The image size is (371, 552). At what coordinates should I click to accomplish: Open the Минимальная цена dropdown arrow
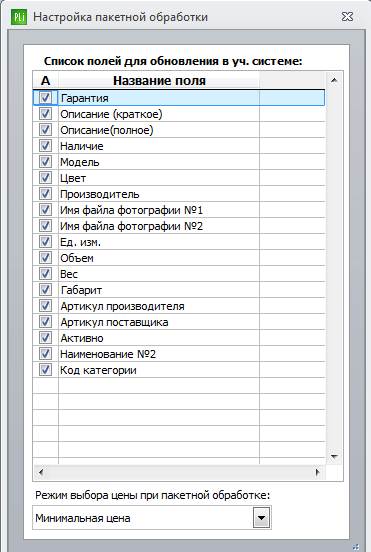click(262, 518)
